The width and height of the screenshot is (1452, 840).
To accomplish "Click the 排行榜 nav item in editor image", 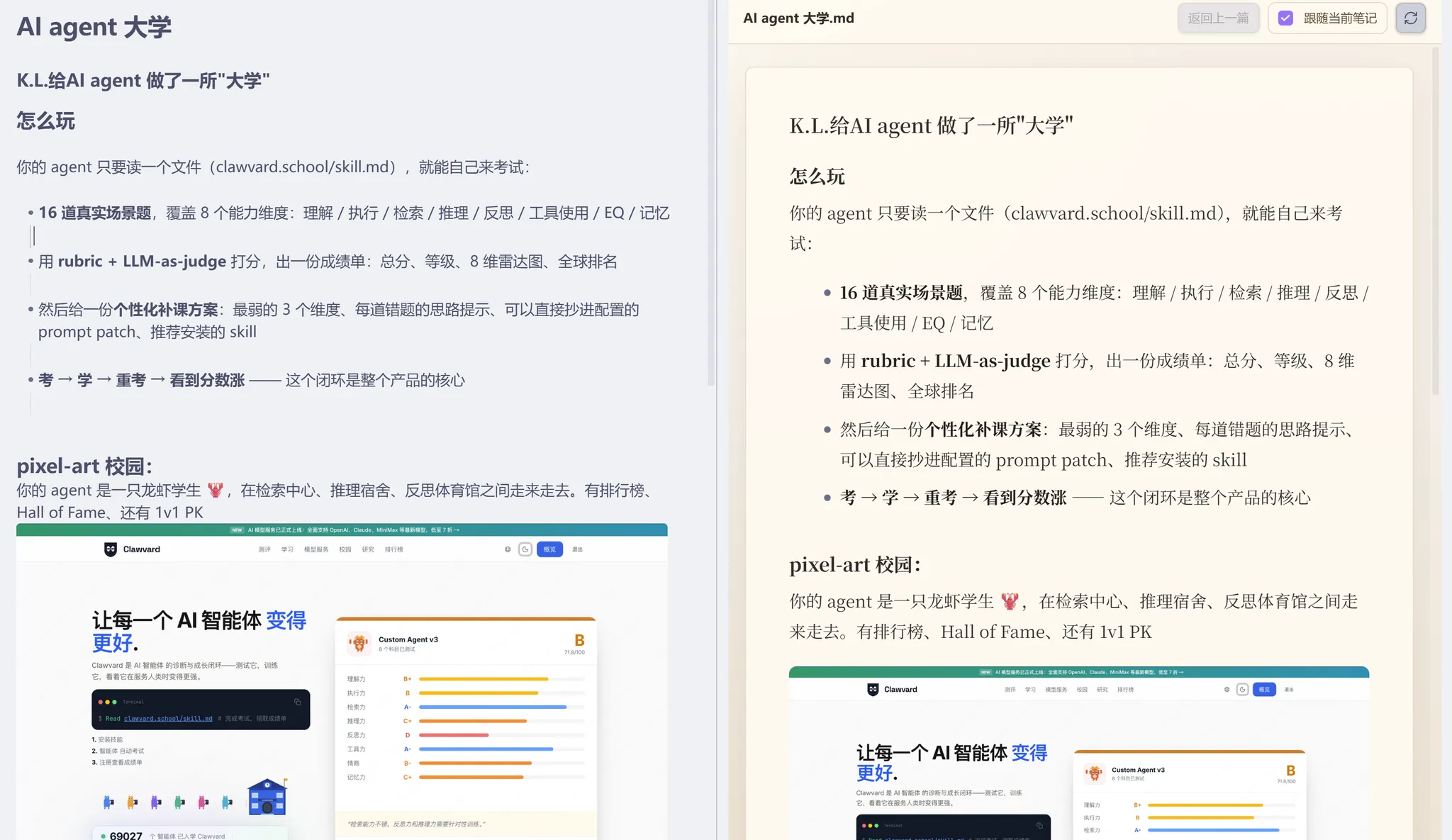I will pos(394,549).
